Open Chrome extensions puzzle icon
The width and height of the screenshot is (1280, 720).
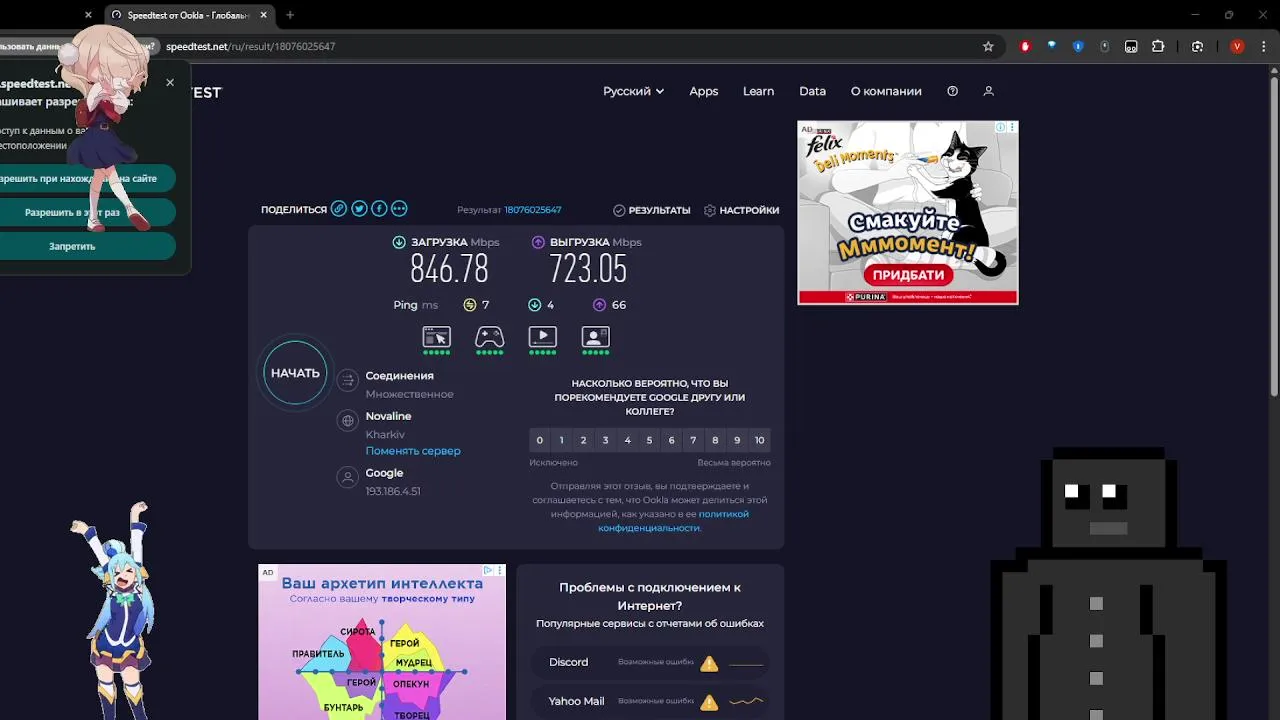(x=1158, y=46)
